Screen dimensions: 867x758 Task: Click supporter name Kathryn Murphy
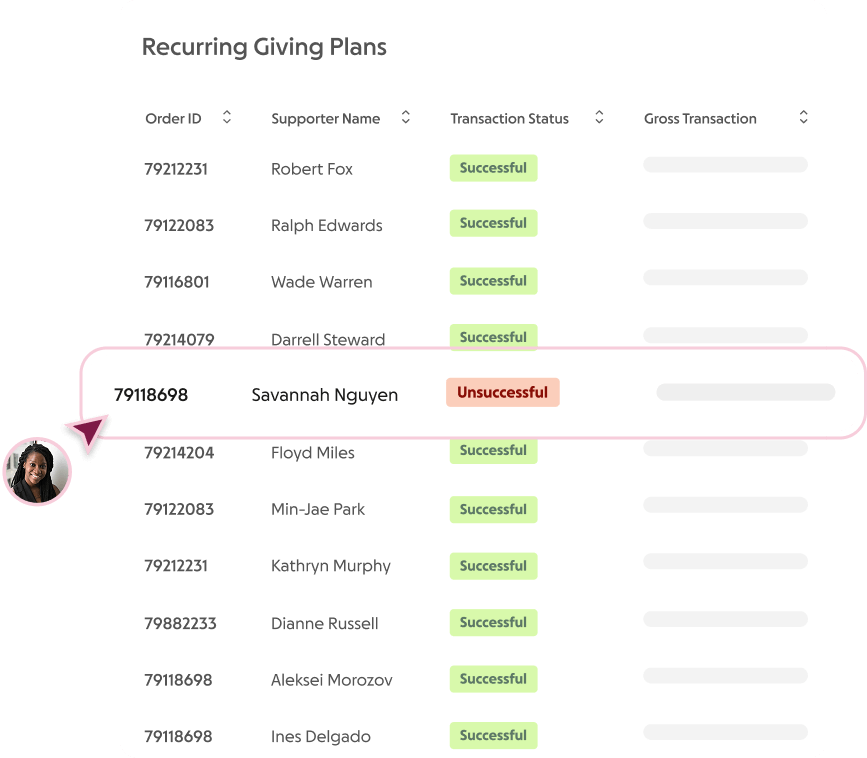pyautogui.click(x=330, y=566)
